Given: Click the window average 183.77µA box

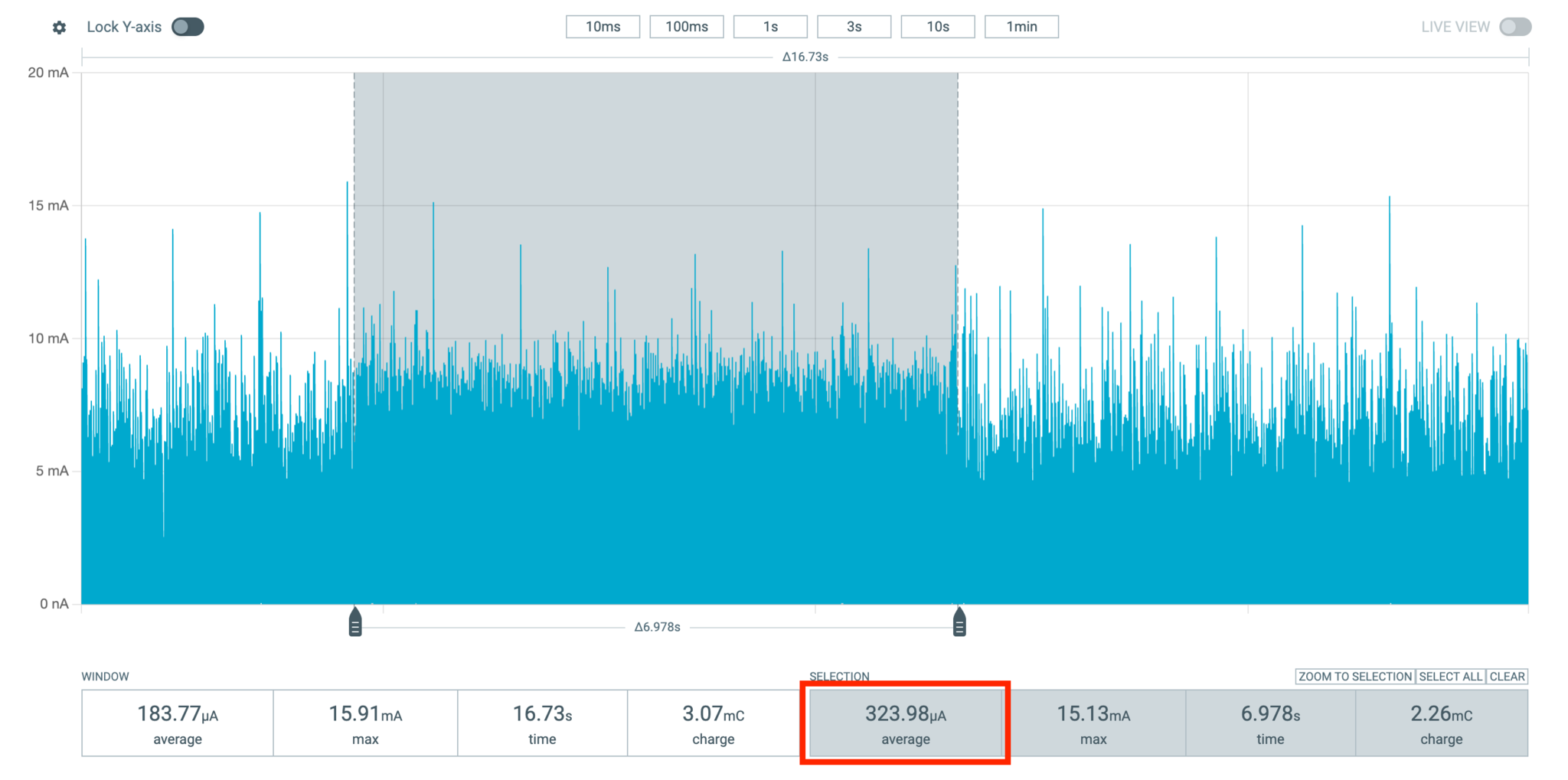Looking at the screenshot, I should pos(178,723).
